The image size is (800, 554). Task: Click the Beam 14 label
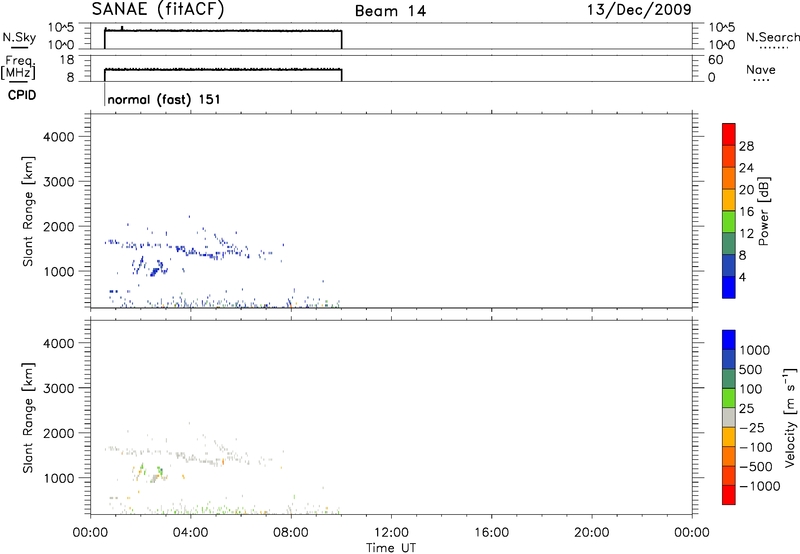coord(390,11)
